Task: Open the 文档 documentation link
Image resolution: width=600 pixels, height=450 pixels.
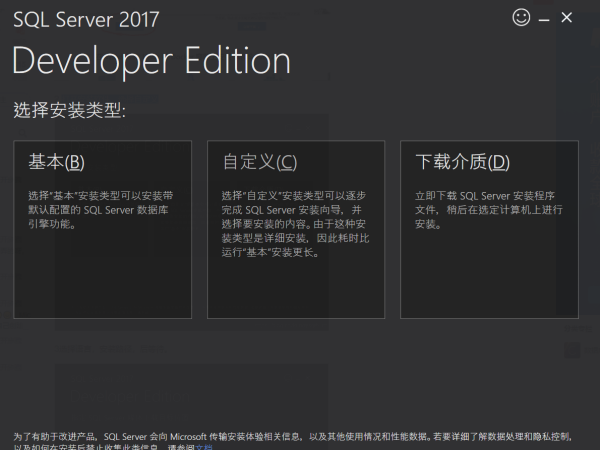Action: click(x=204, y=447)
